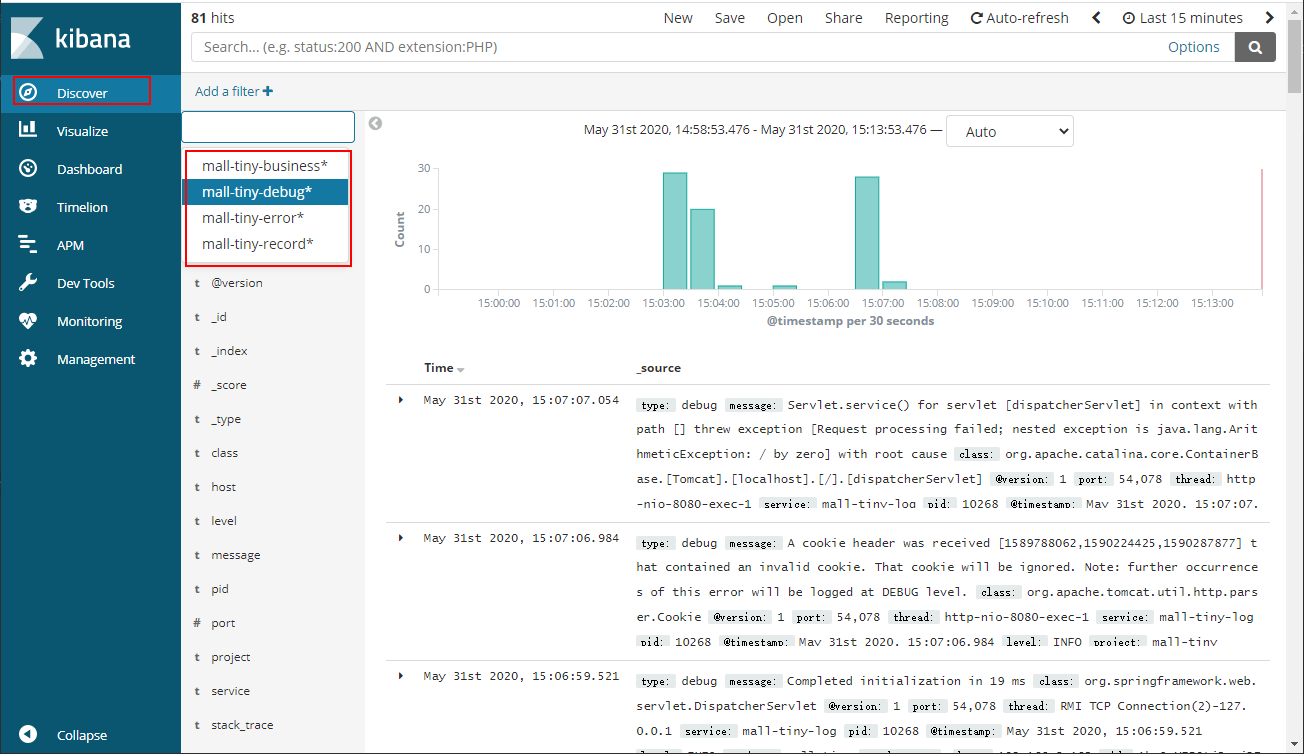
Task: Click Save in the top menu
Action: click(730, 18)
